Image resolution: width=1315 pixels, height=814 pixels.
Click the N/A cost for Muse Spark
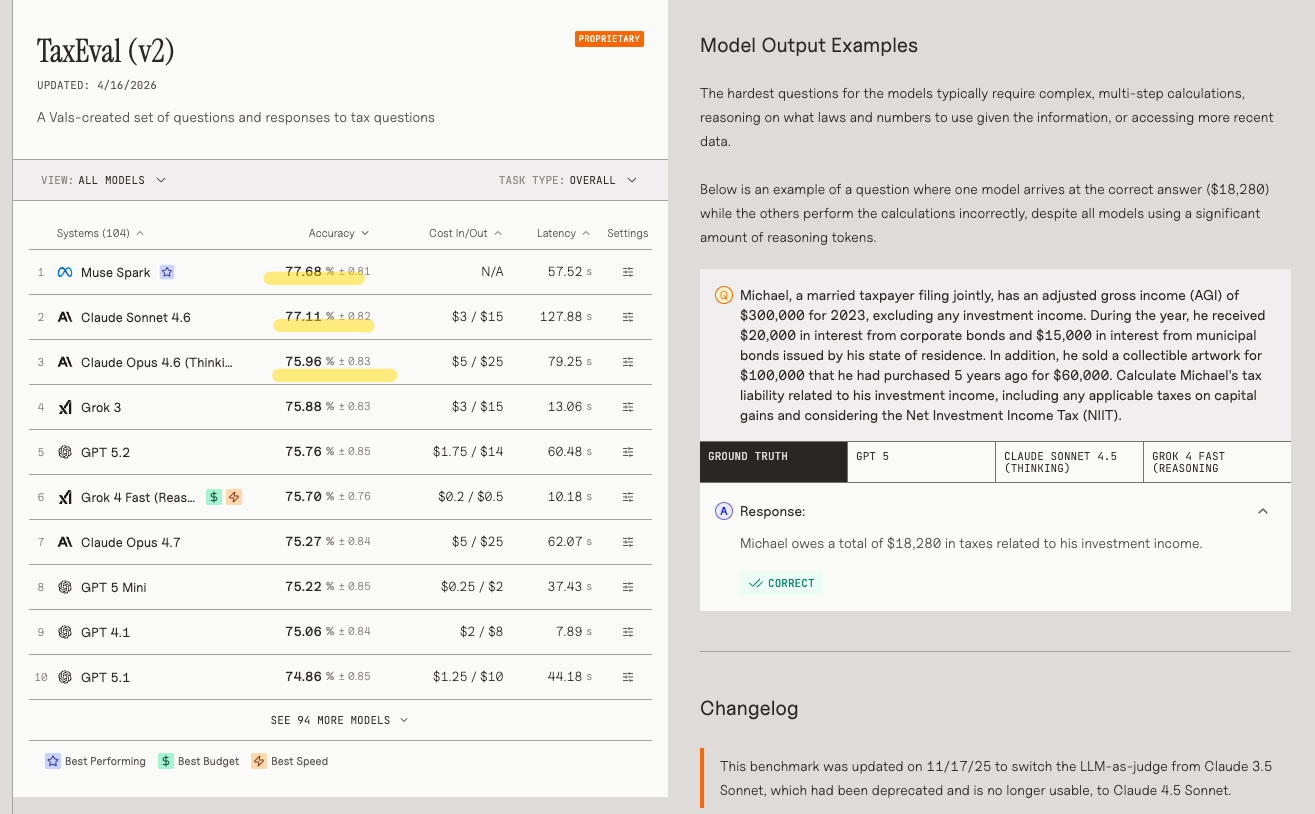point(491,272)
